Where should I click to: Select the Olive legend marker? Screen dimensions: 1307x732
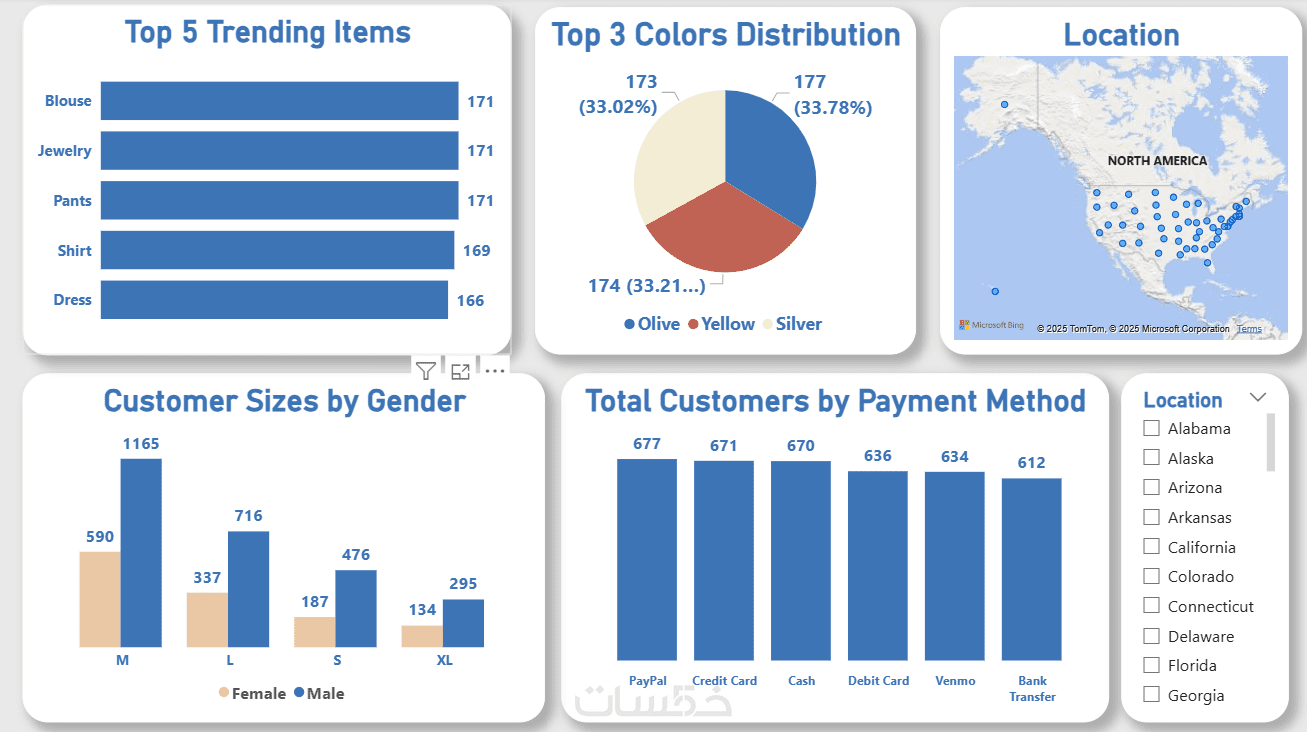[x=629, y=324]
